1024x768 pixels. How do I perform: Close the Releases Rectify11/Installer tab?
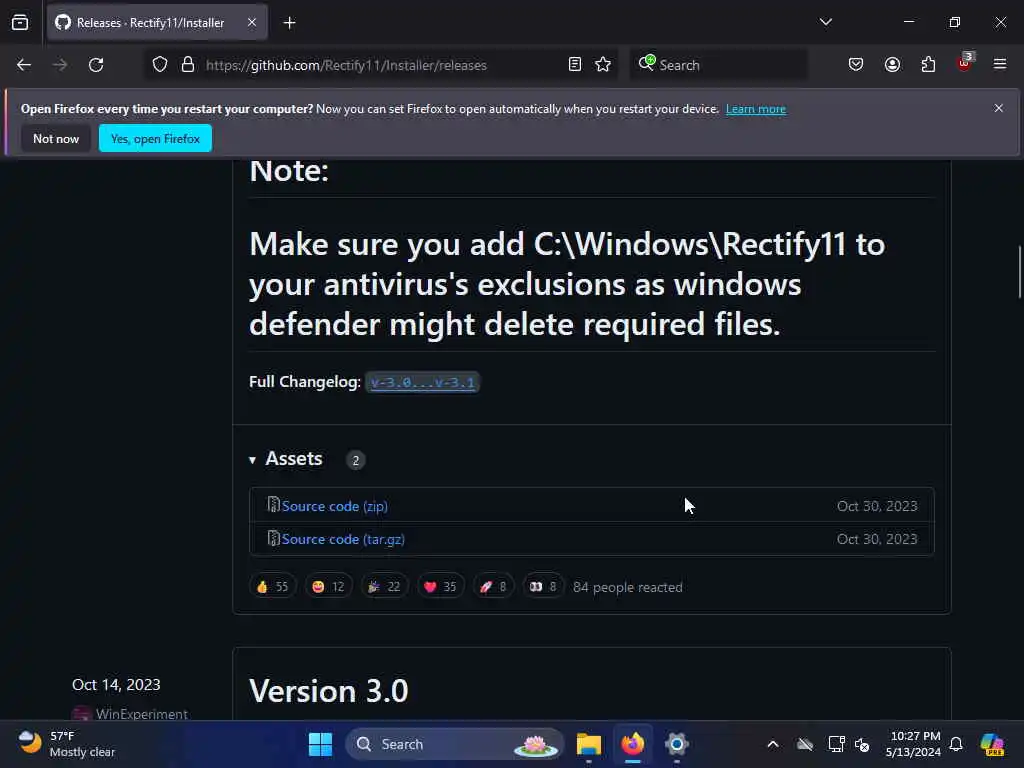point(252,22)
